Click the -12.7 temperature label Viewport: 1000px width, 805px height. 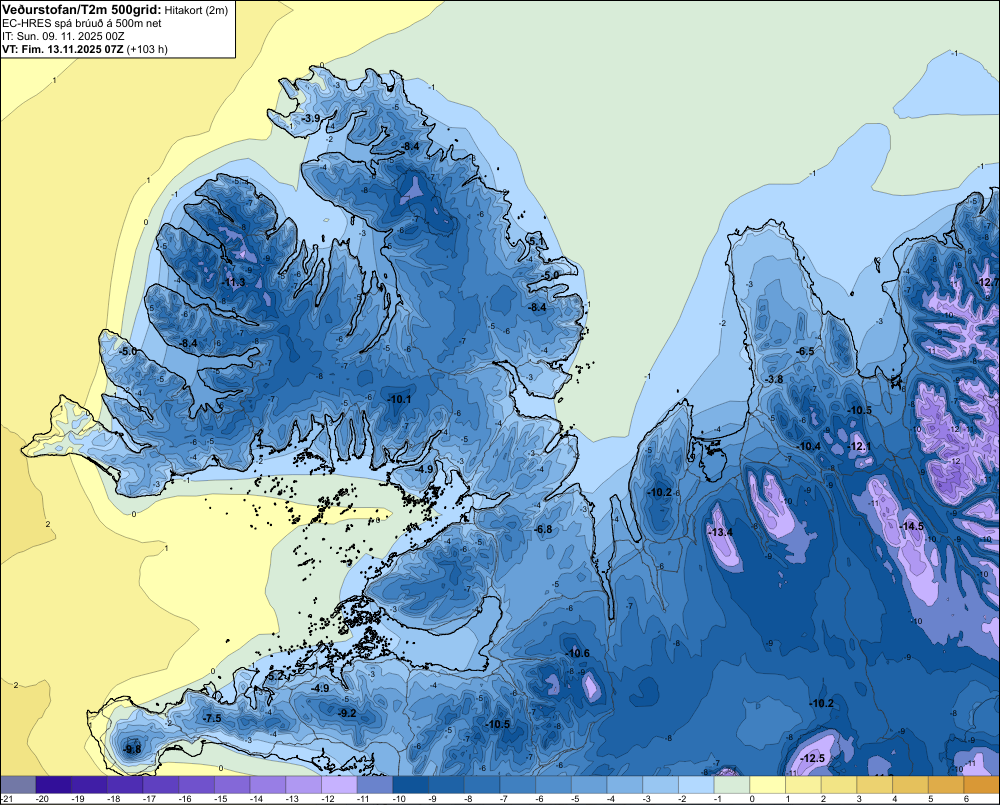coord(989,283)
